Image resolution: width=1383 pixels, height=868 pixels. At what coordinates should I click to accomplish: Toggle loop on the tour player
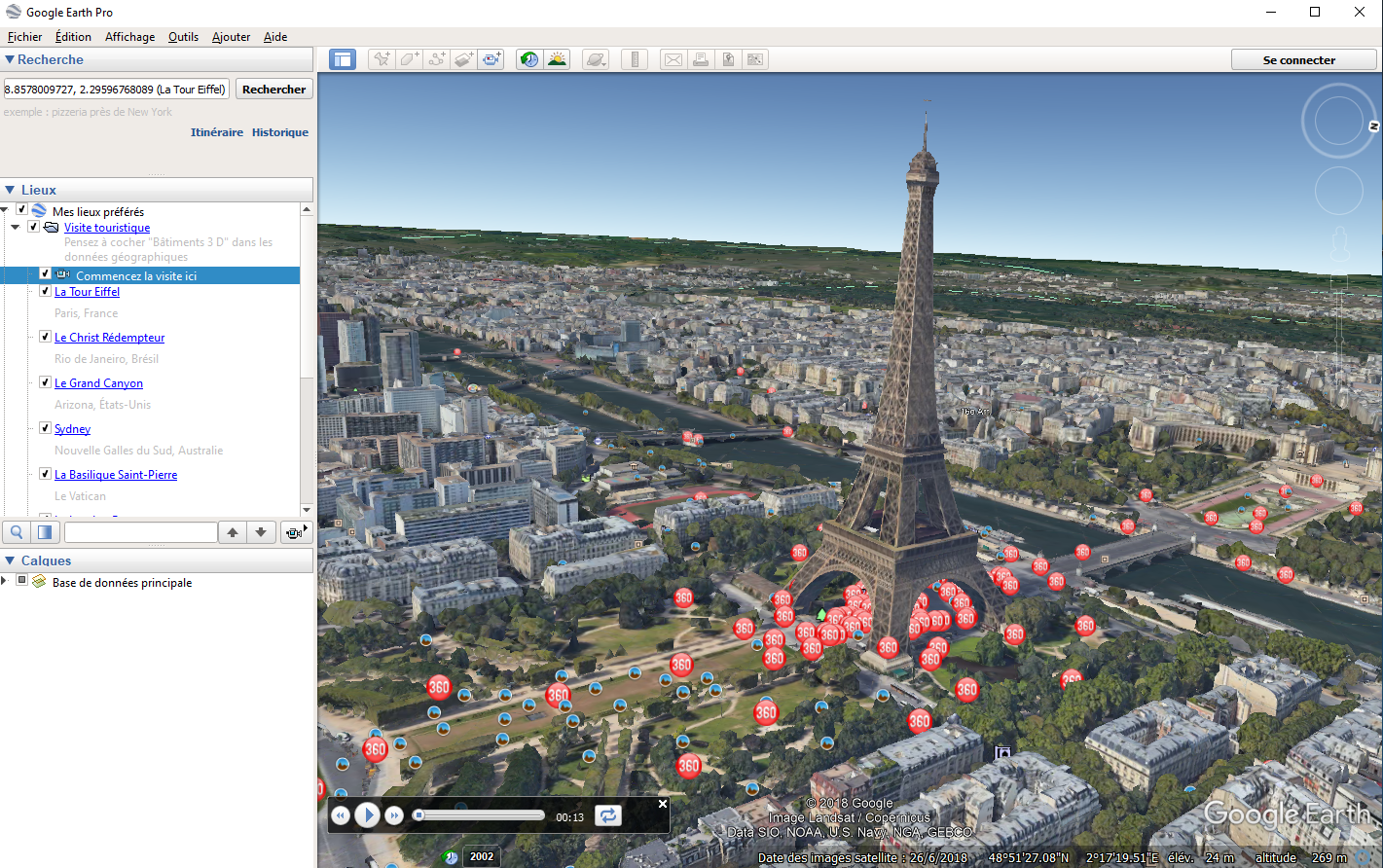(x=608, y=815)
